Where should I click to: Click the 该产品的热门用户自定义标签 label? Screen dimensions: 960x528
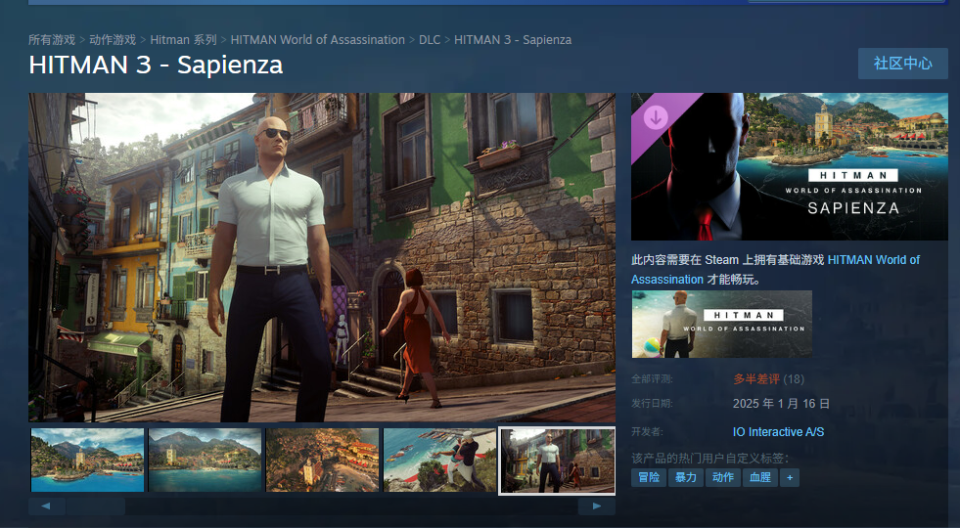click(x=710, y=458)
